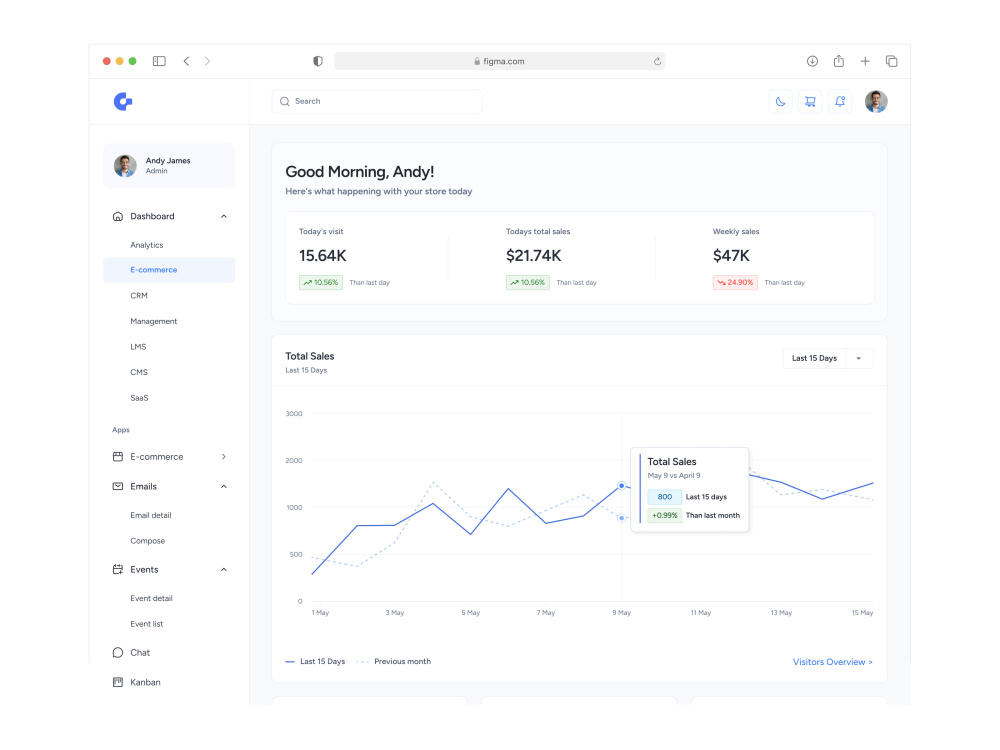
Task: Open CRM dashboard item
Action: (x=139, y=296)
